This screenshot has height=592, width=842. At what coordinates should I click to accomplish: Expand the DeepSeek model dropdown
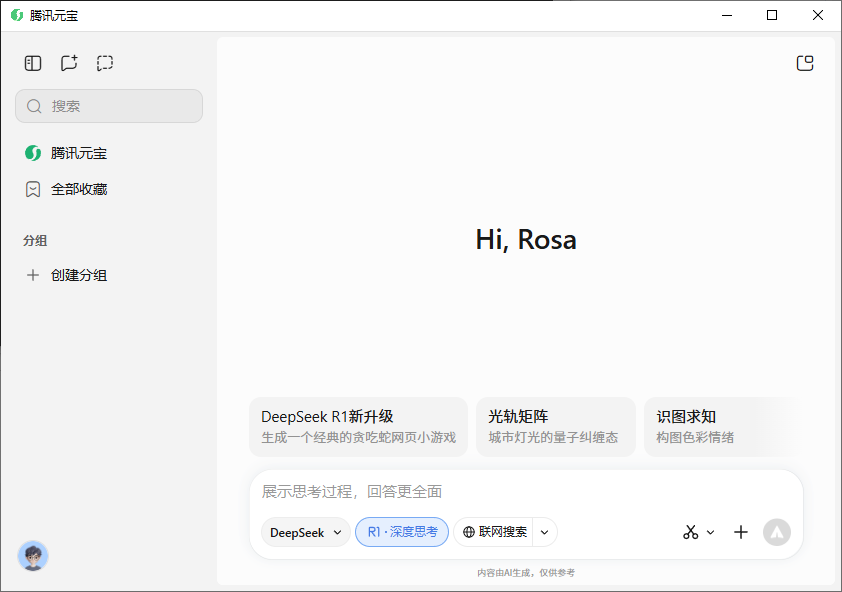tap(306, 532)
